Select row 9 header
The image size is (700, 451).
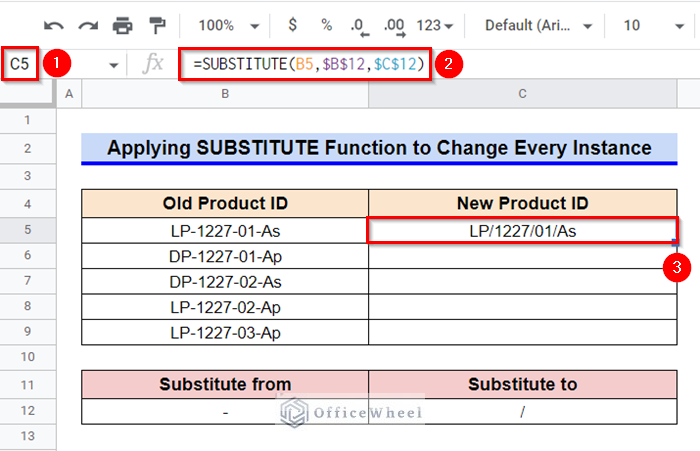[x=28, y=332]
